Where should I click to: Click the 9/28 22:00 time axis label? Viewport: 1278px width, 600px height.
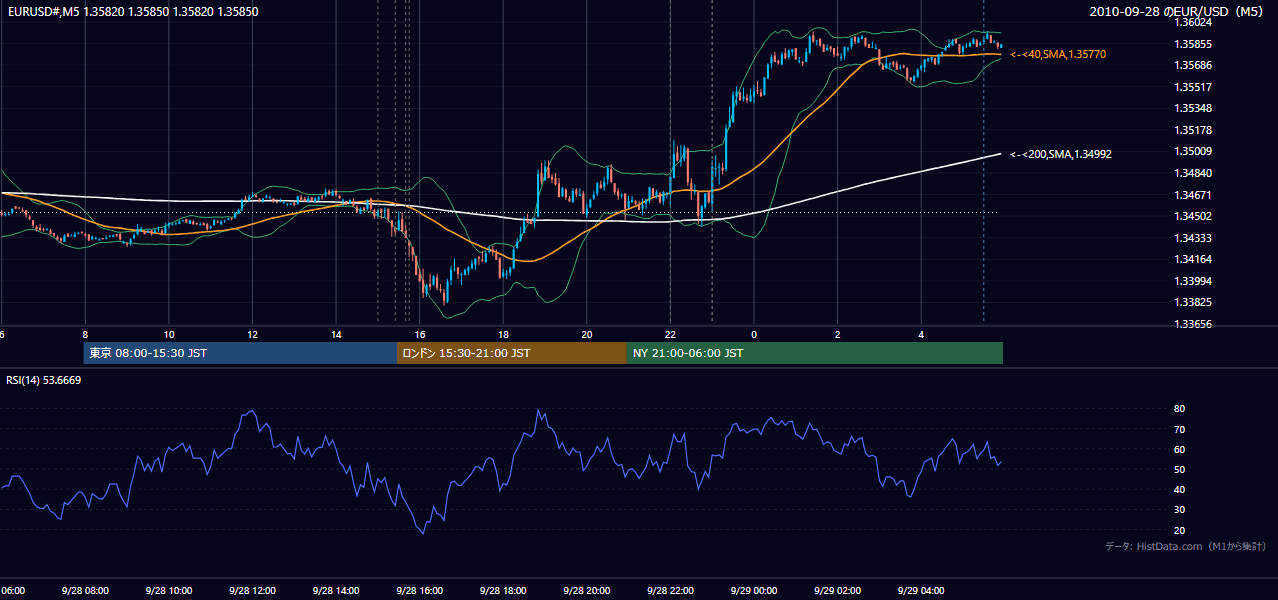671,591
